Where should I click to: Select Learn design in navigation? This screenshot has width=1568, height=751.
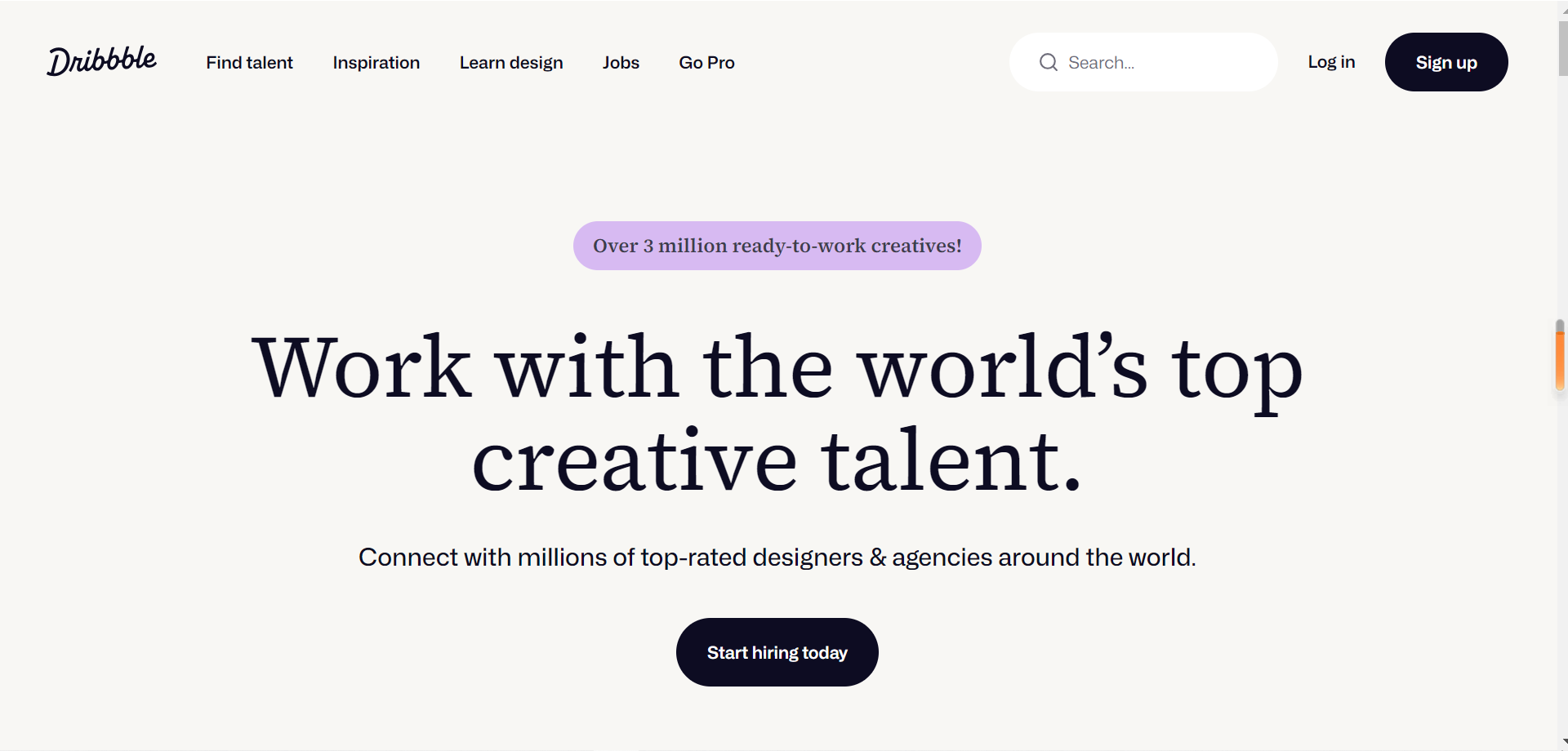511,63
